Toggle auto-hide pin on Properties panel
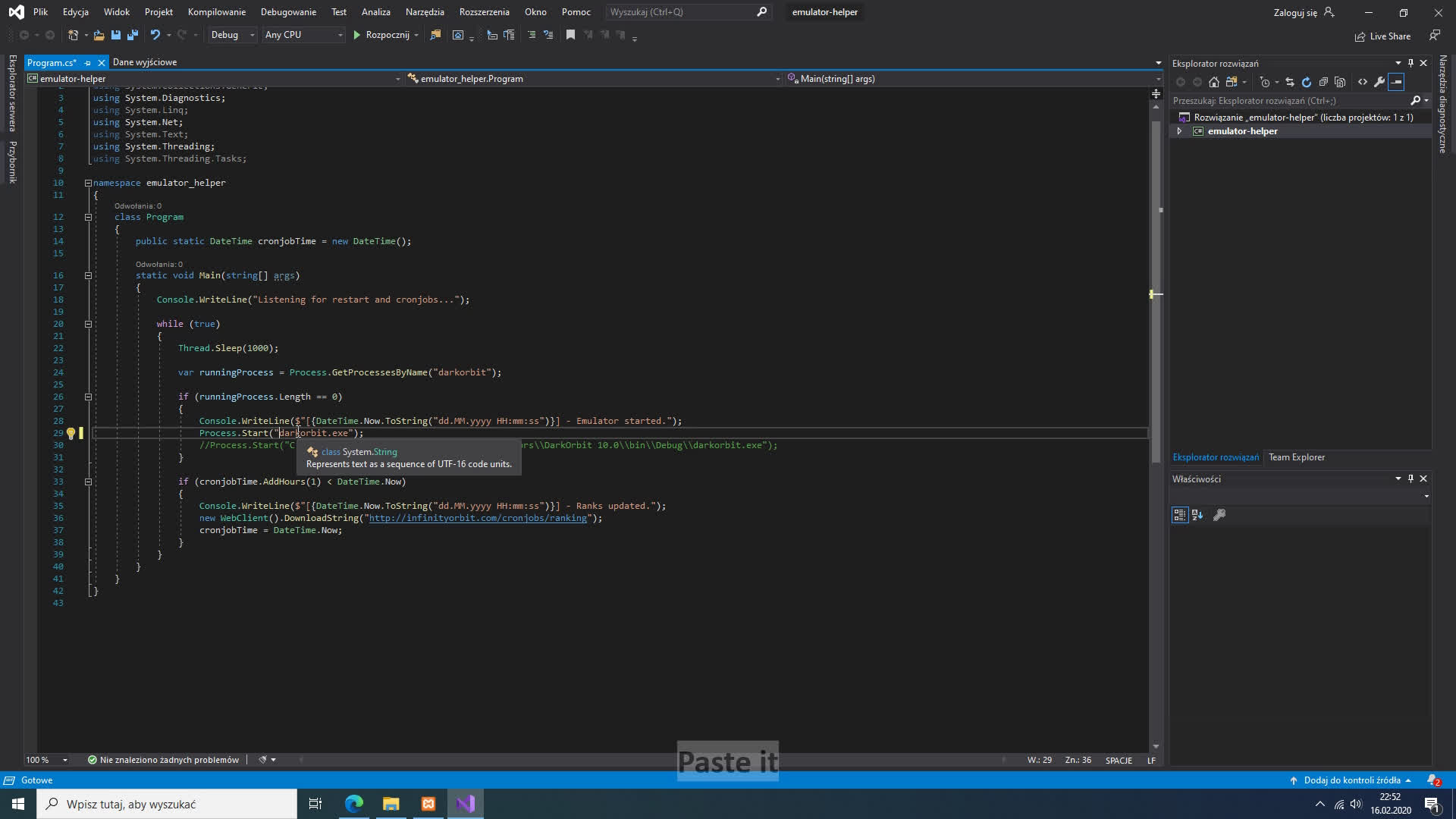 pyautogui.click(x=1410, y=479)
